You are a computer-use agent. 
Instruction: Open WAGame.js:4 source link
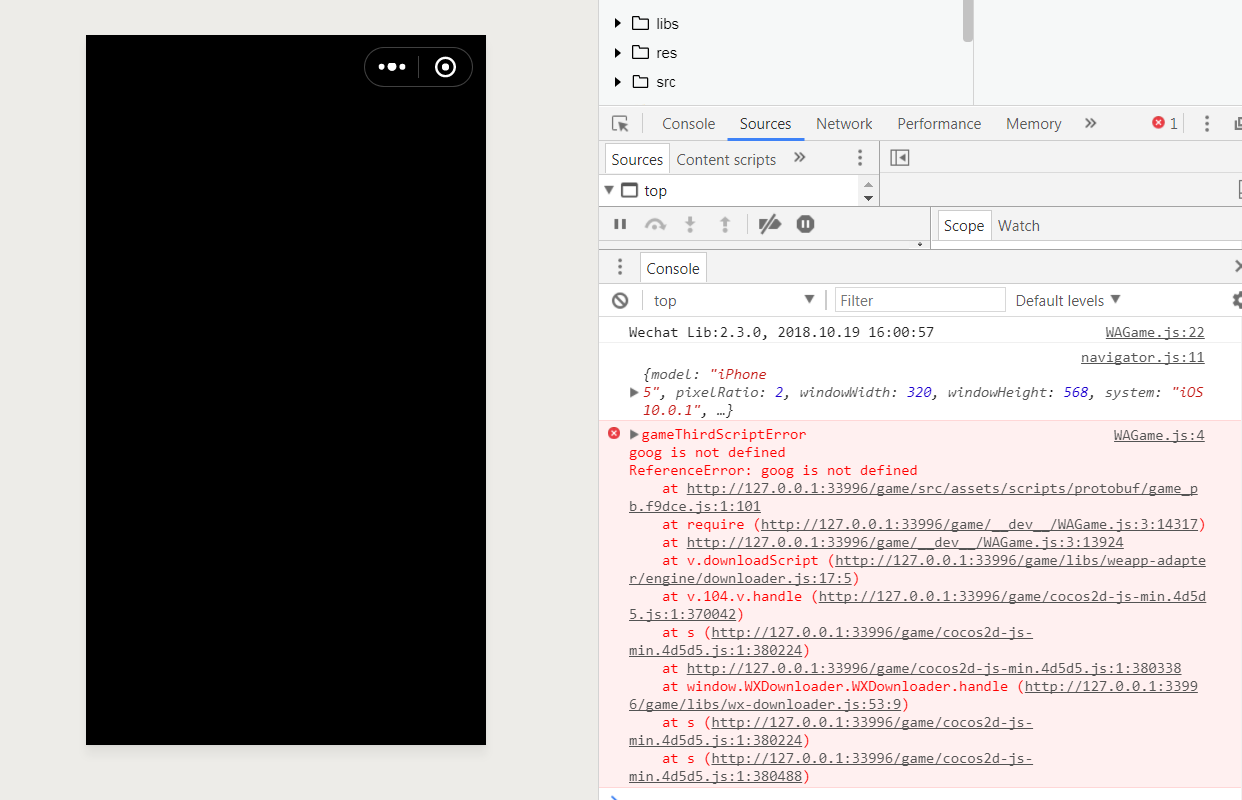click(1159, 435)
